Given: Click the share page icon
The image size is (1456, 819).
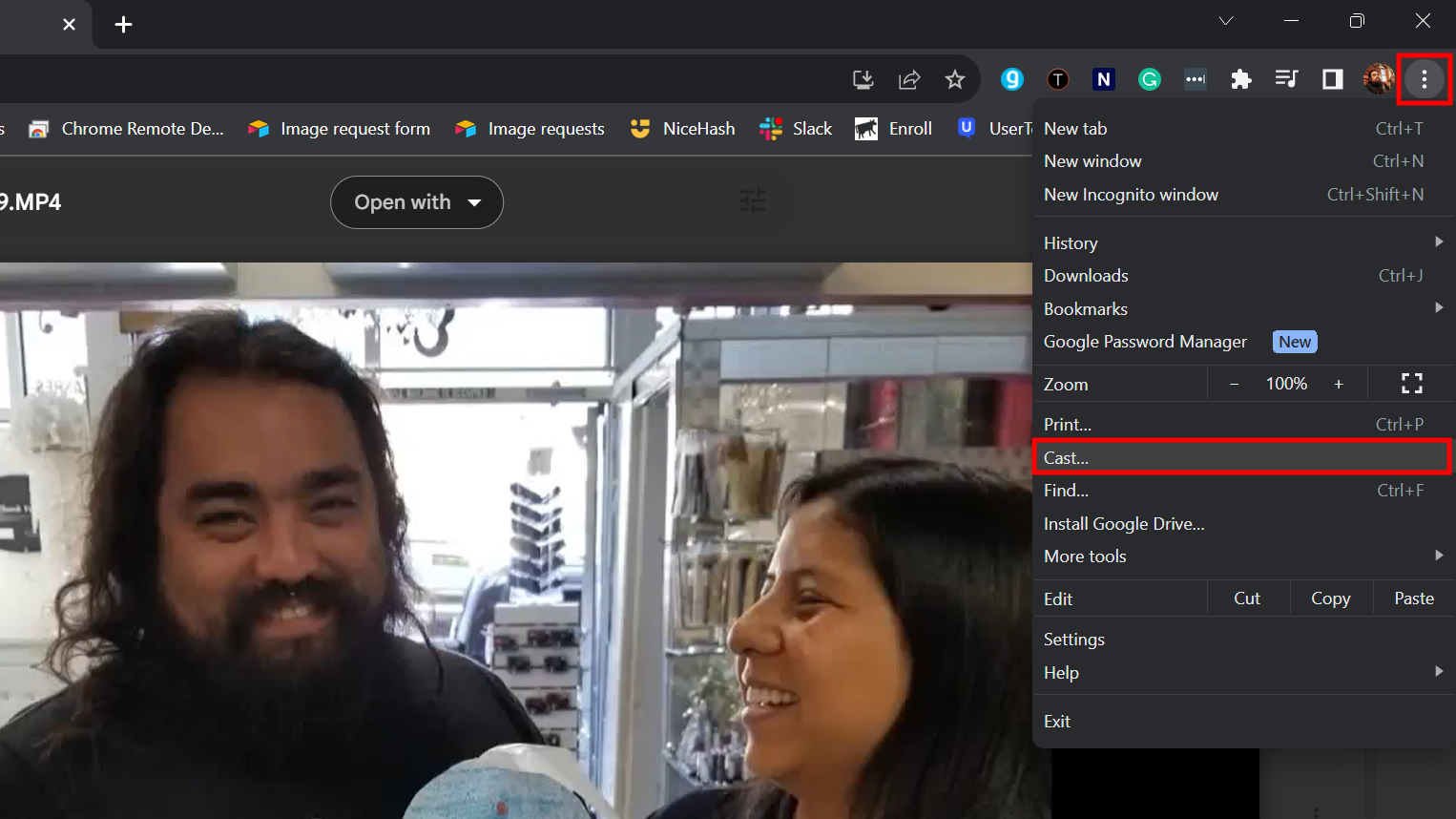Looking at the screenshot, I should [x=909, y=79].
